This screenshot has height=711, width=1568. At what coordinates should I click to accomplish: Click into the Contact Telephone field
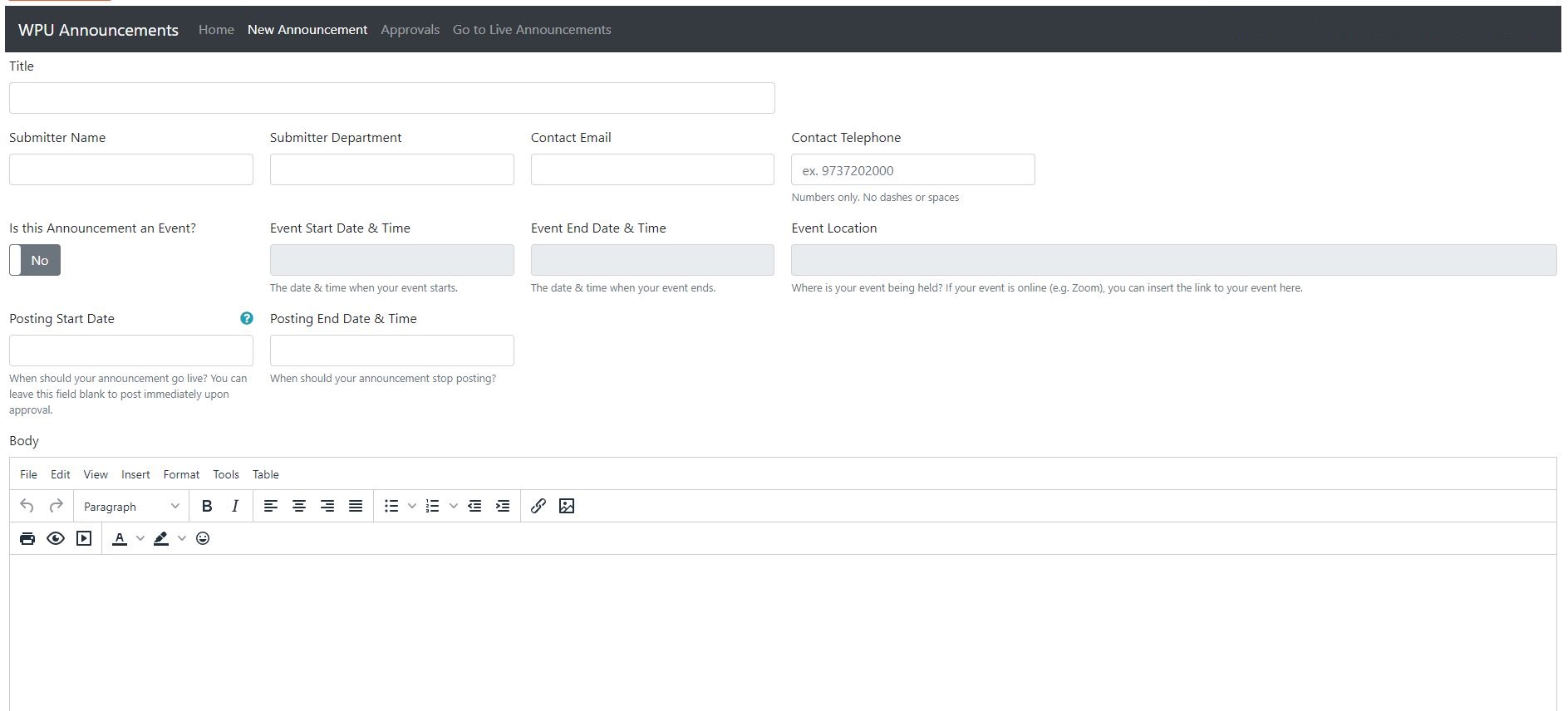pos(912,170)
